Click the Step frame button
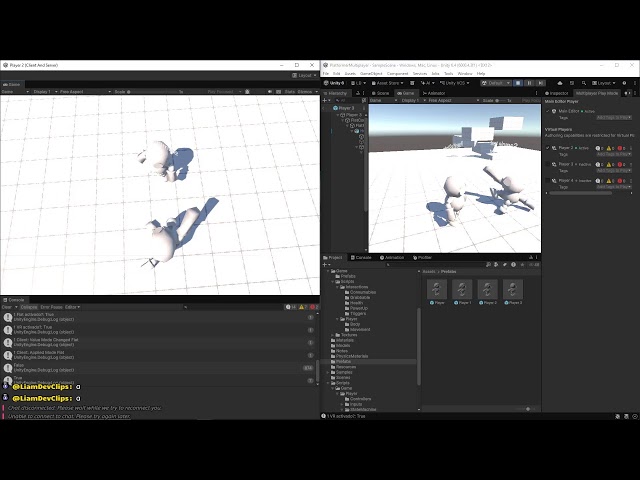Screen dimensions: 640x480 point(540,83)
